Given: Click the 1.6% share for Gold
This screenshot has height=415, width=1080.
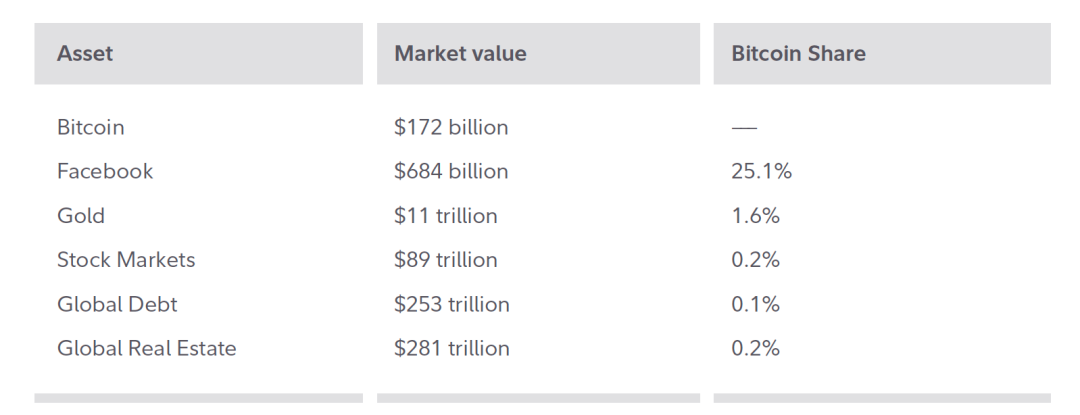Looking at the screenshot, I should point(755,216).
